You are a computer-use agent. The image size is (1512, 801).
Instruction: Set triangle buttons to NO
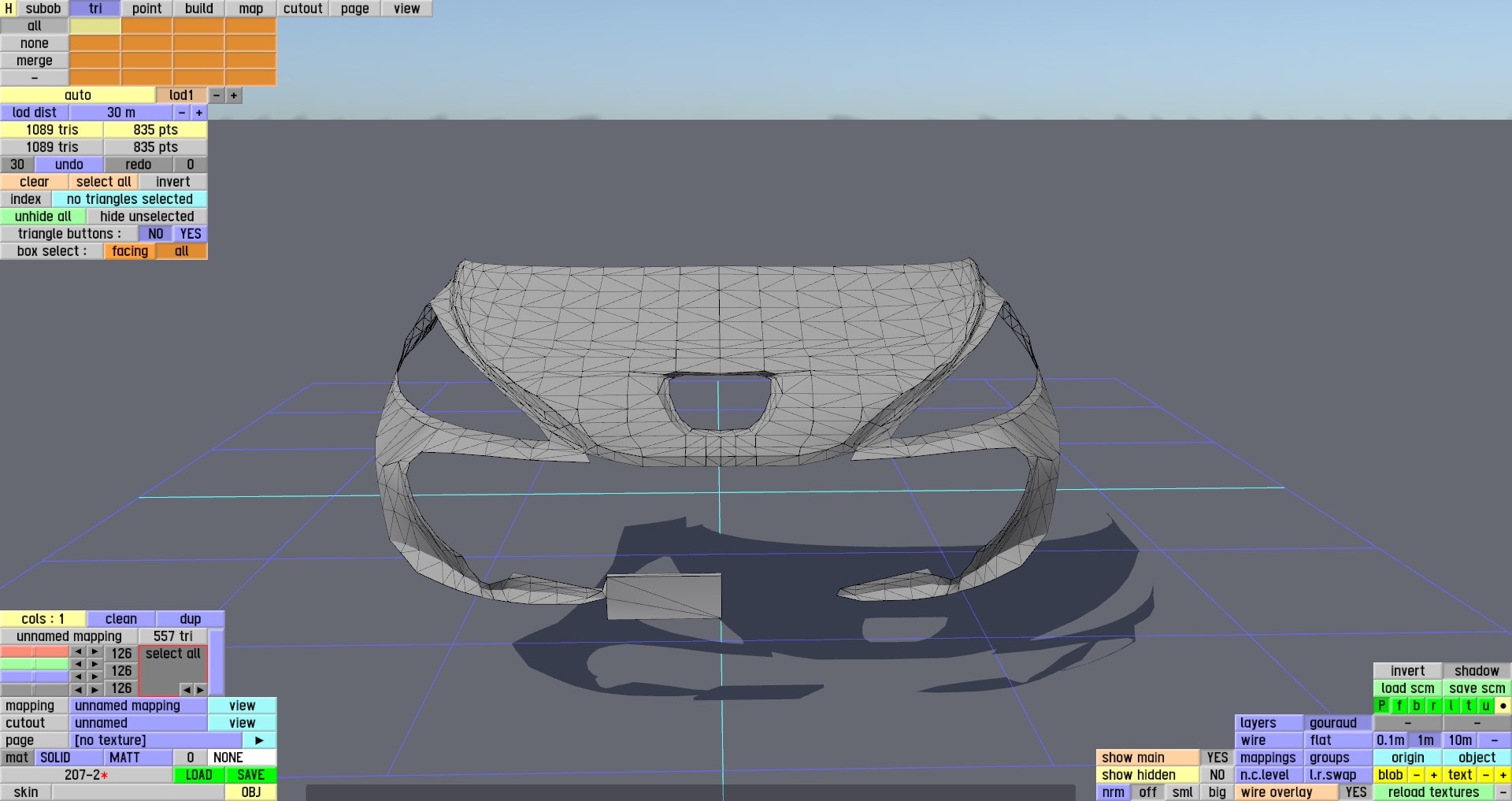[x=156, y=234]
